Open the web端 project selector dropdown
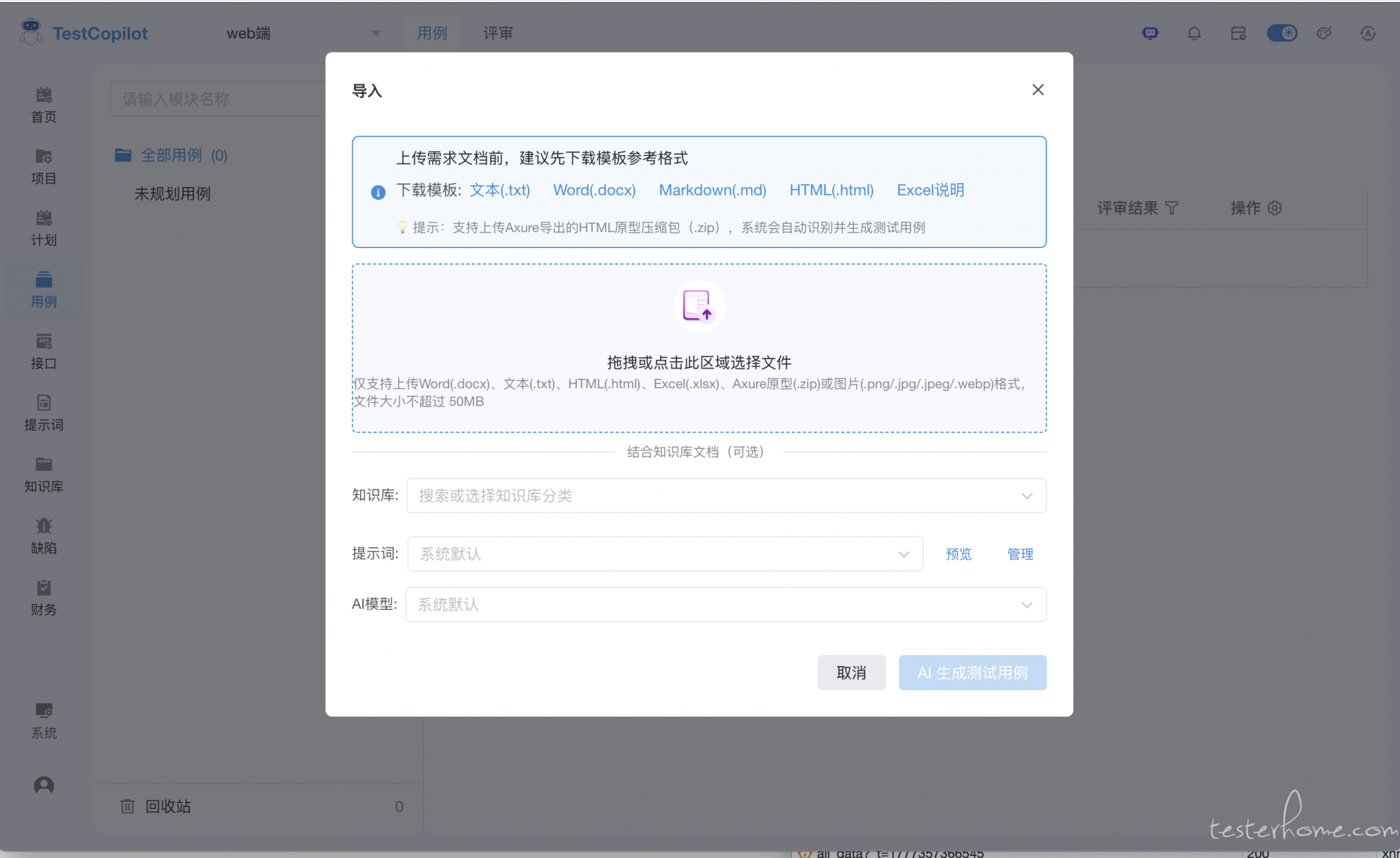 tap(303, 34)
